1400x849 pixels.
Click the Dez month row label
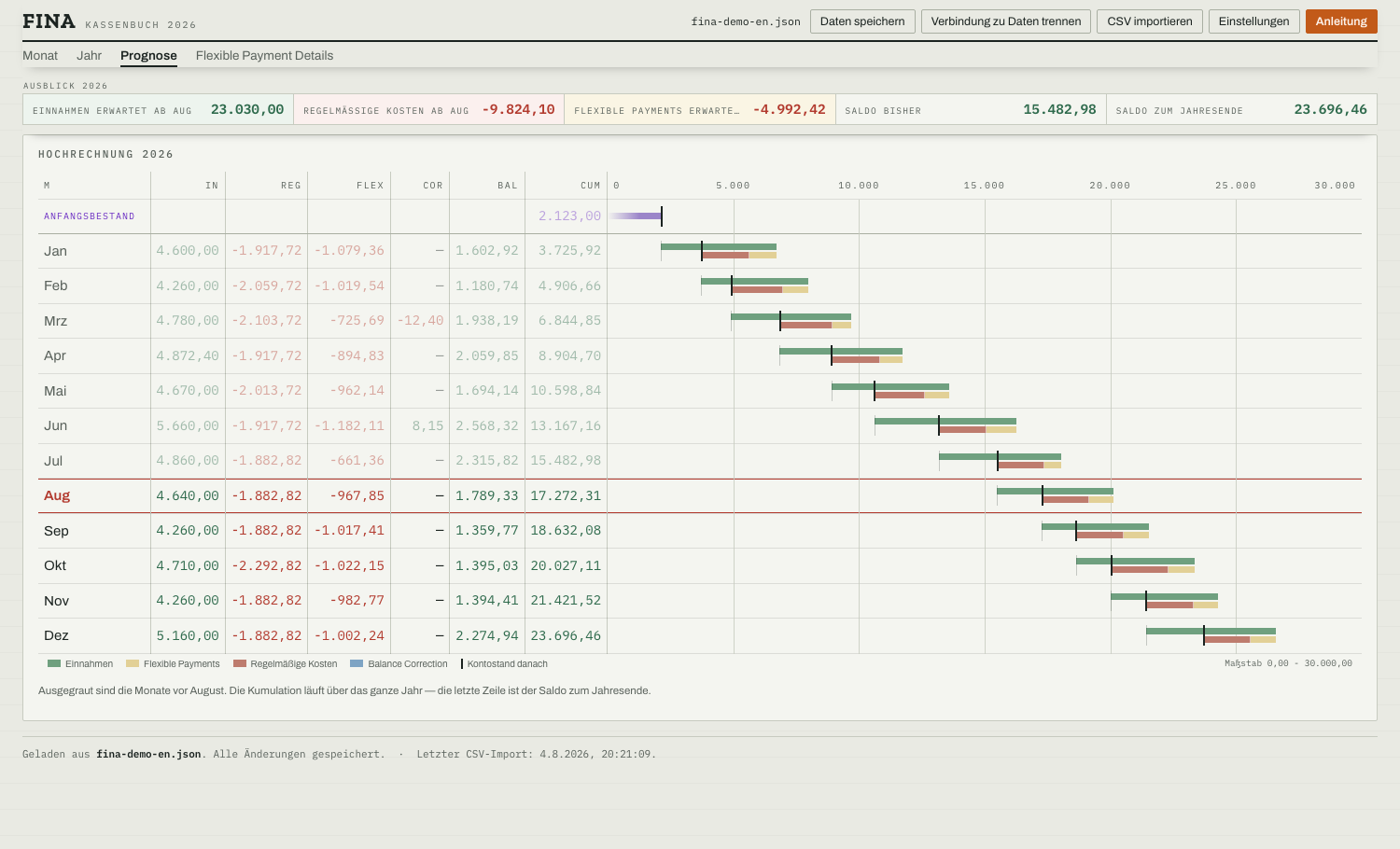pos(56,635)
